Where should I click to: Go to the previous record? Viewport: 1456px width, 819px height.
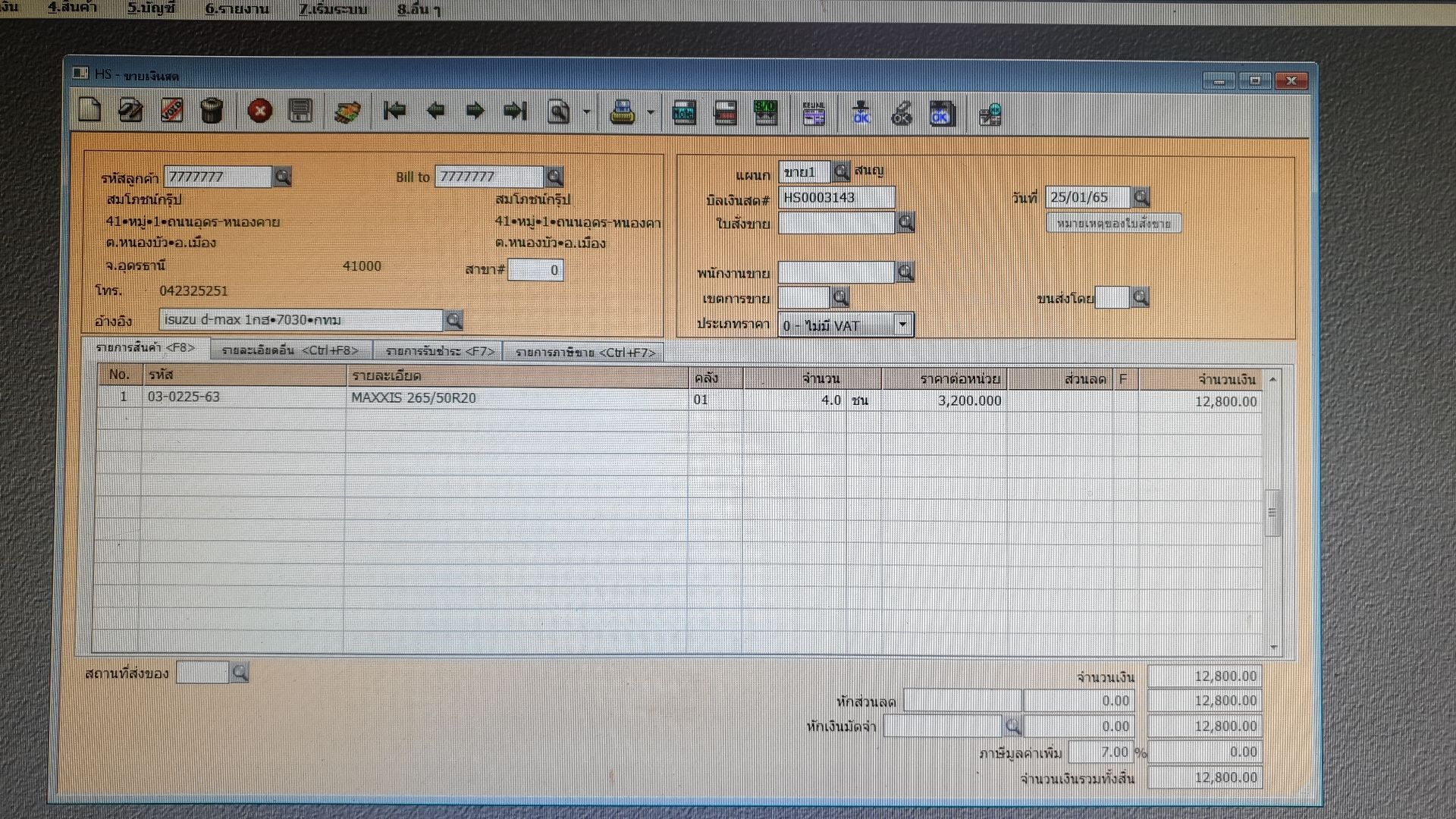click(x=435, y=111)
